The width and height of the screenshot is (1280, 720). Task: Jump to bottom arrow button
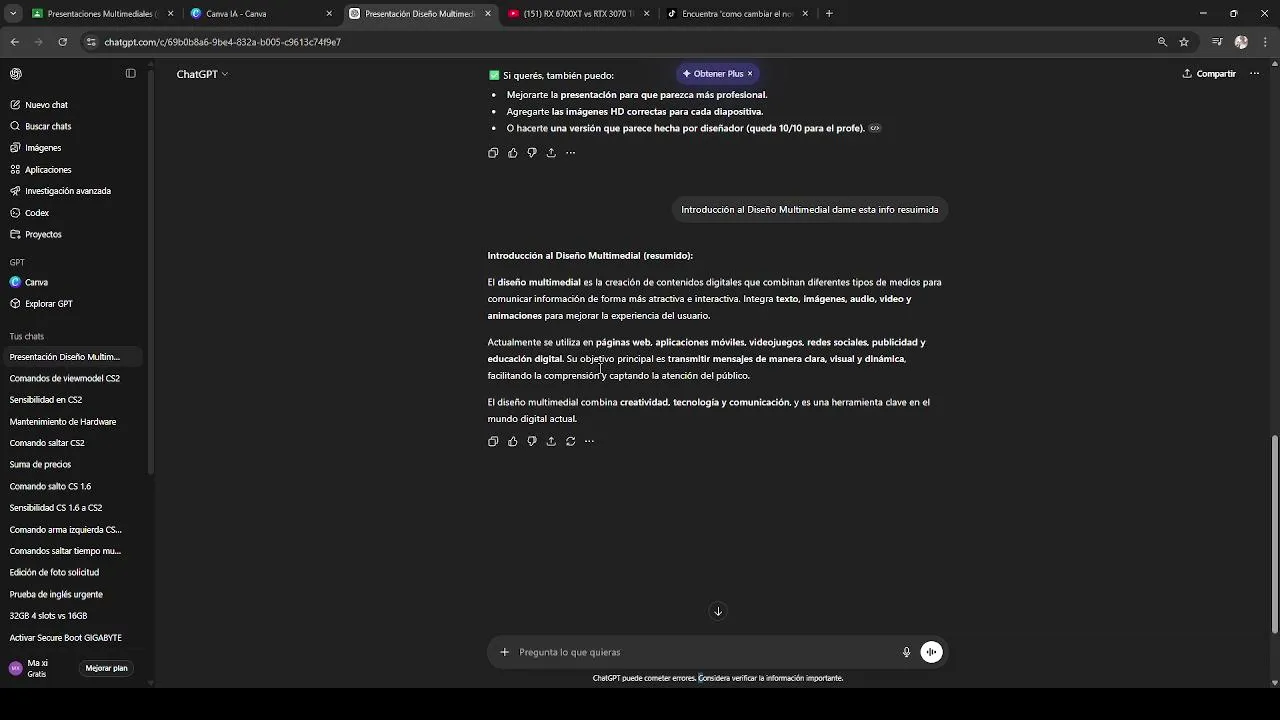(718, 611)
